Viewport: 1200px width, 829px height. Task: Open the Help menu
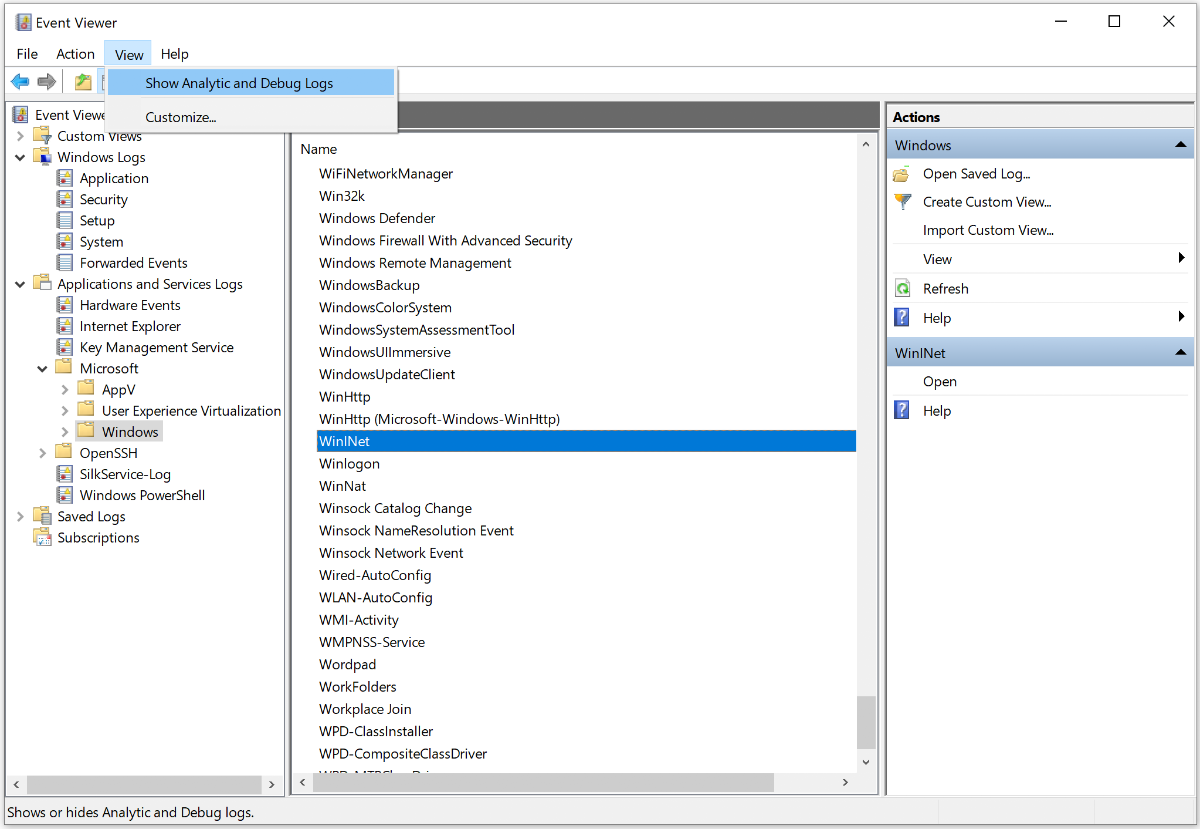point(175,54)
